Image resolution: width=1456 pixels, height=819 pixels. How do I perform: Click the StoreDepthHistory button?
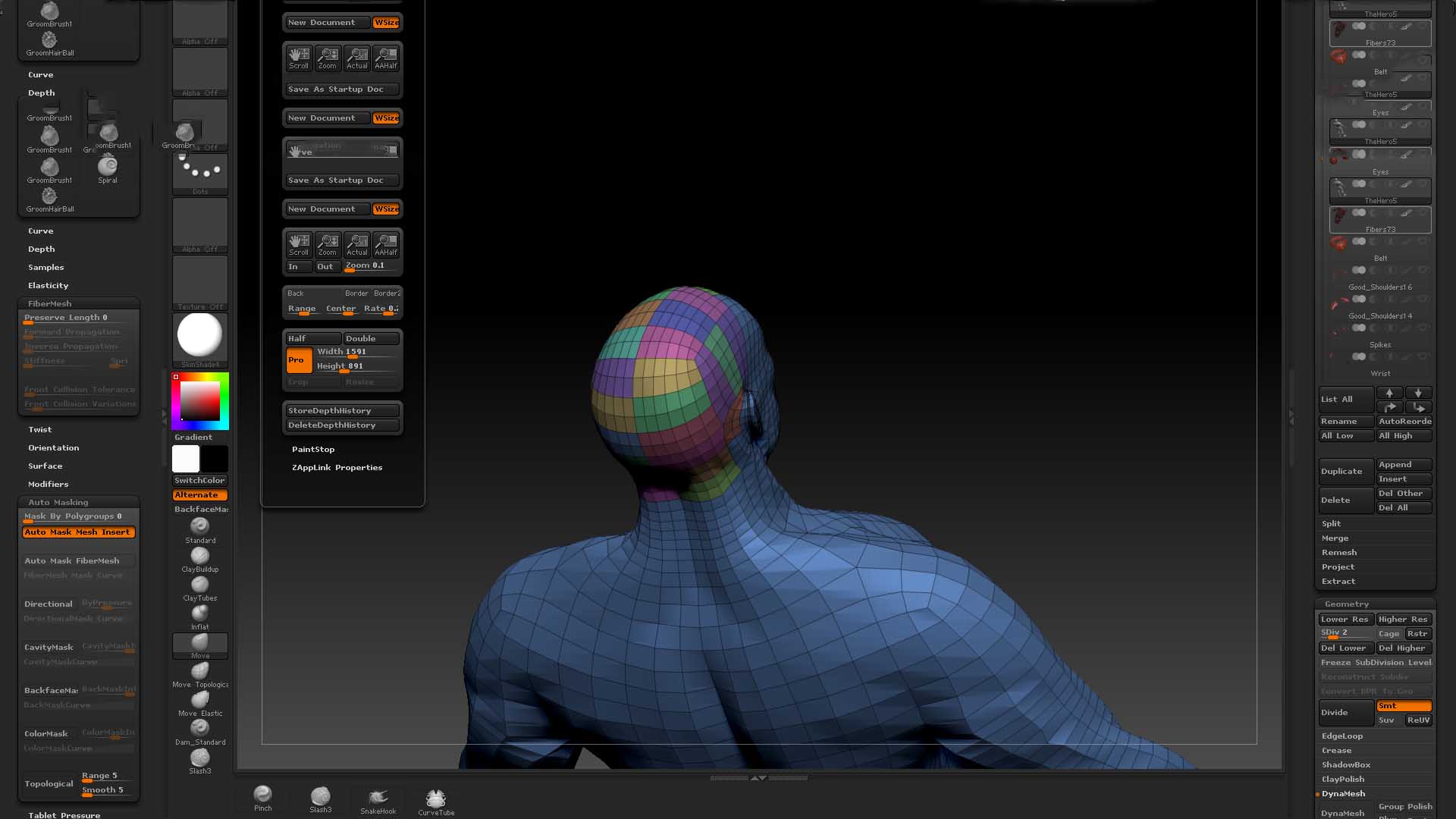(x=342, y=411)
